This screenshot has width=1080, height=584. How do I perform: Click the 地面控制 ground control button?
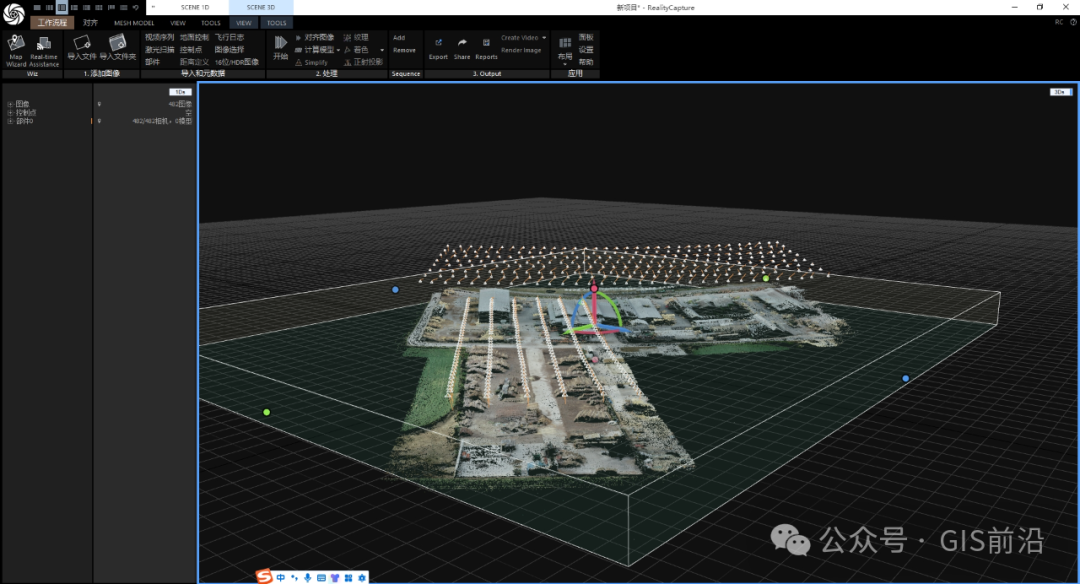194,38
